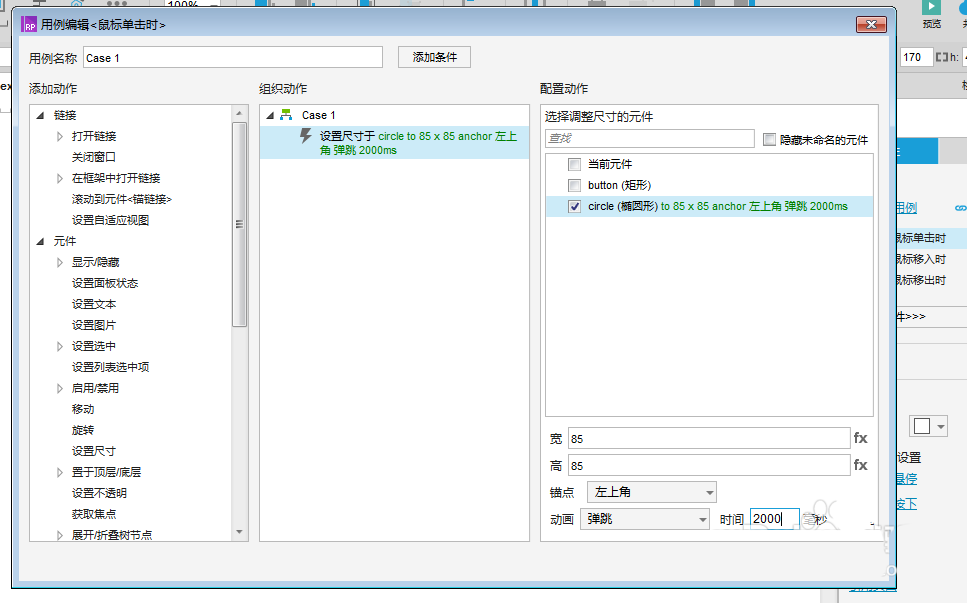Click the 宽 width input field
The height and width of the screenshot is (603, 967).
pos(709,438)
